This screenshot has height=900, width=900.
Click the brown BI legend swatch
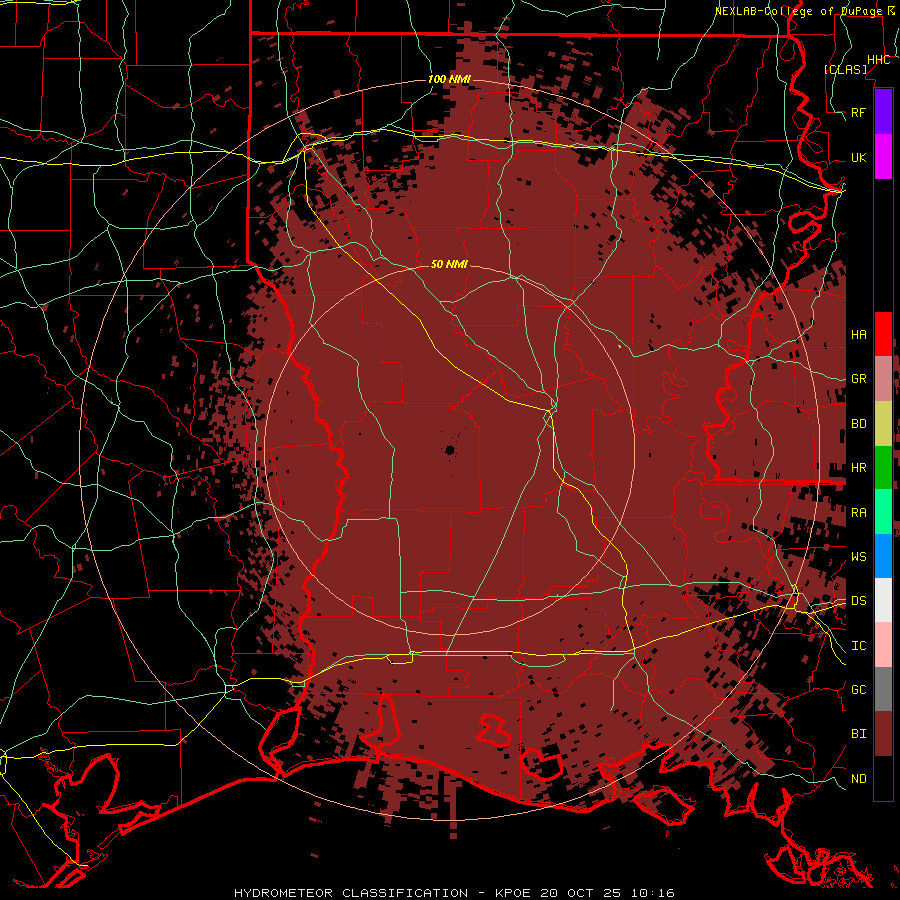pos(883,734)
